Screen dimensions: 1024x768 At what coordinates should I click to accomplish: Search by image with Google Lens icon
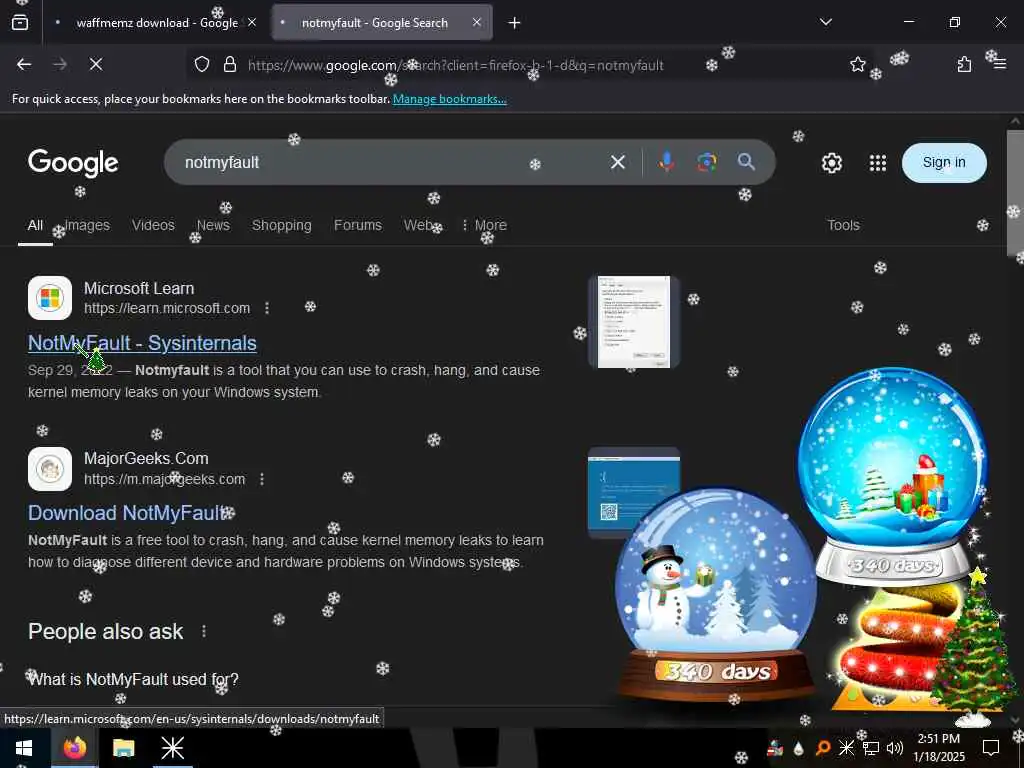[707, 162]
